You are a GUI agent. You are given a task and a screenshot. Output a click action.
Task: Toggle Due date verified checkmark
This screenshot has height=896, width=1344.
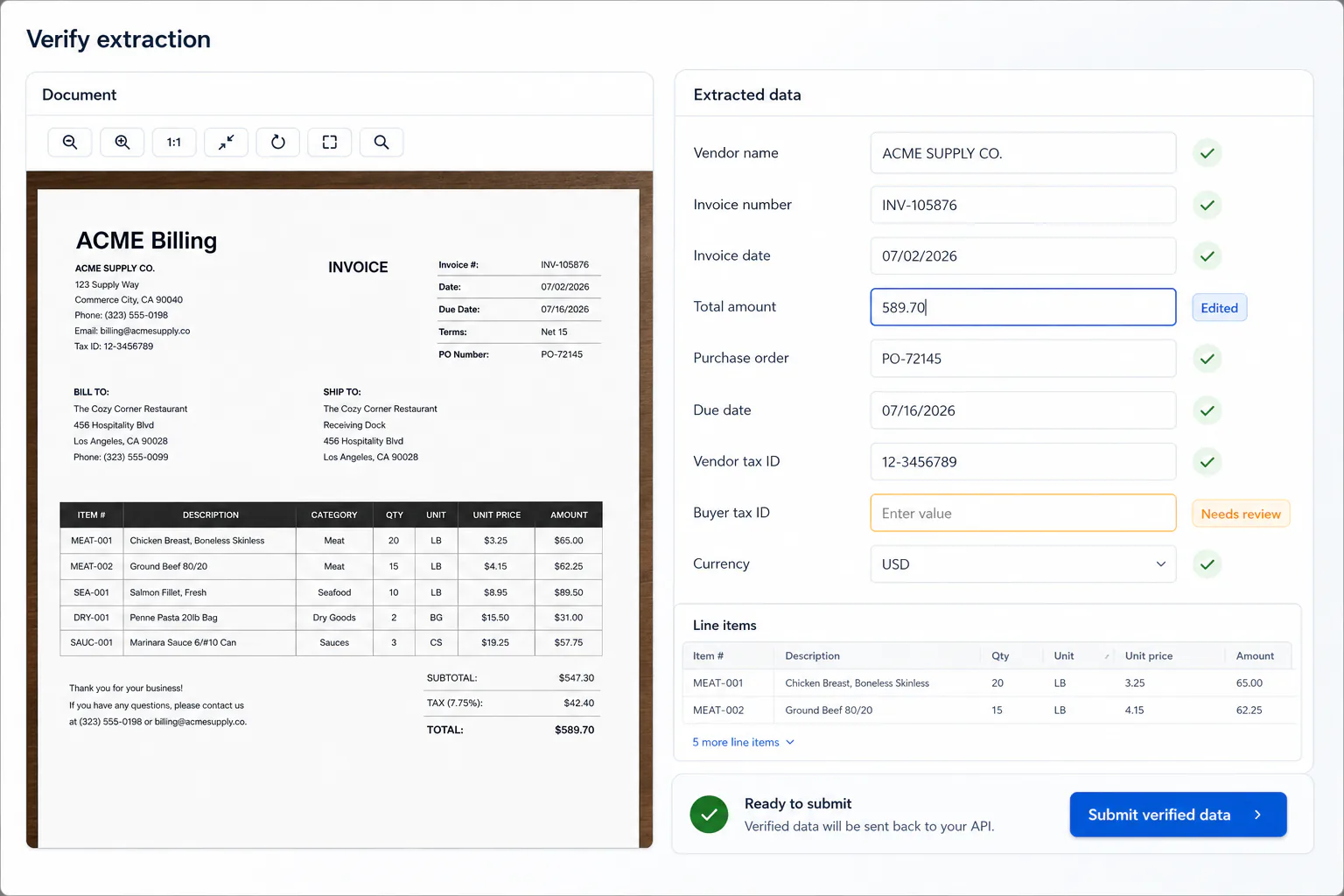tap(1207, 410)
